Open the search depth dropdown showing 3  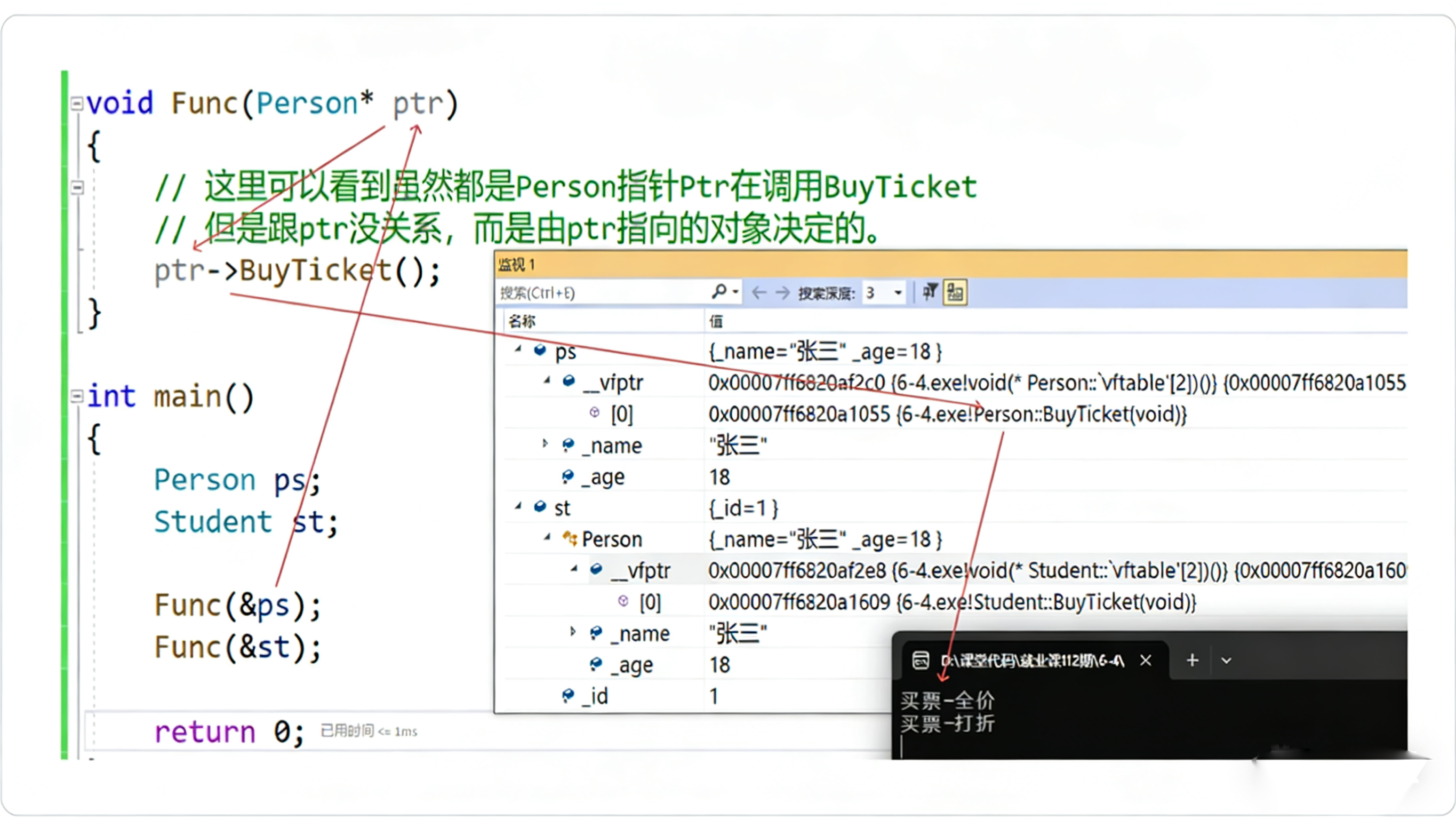pyautogui.click(x=898, y=292)
